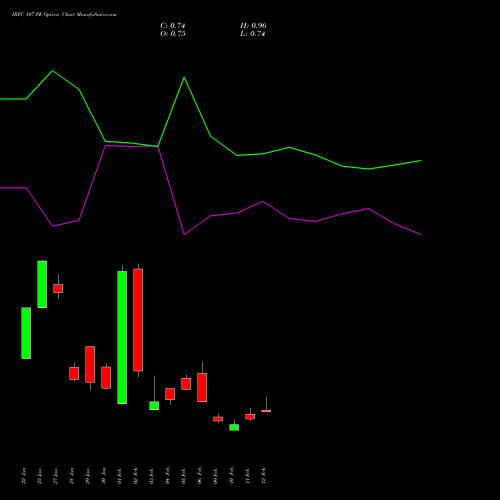Click the small red candle above 28 Jan

74,373
